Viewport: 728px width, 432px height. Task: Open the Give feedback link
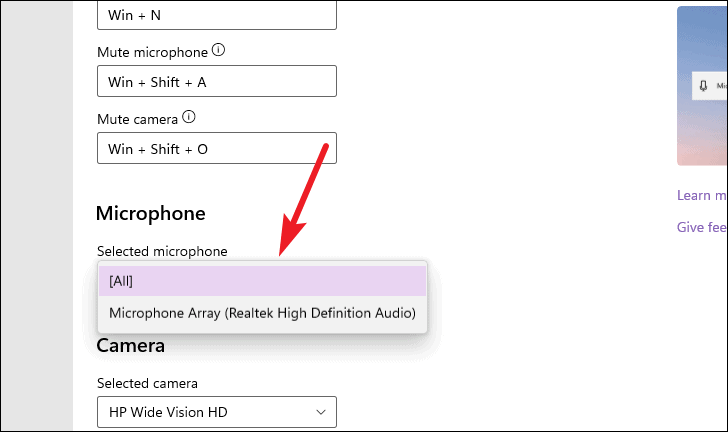(x=702, y=227)
